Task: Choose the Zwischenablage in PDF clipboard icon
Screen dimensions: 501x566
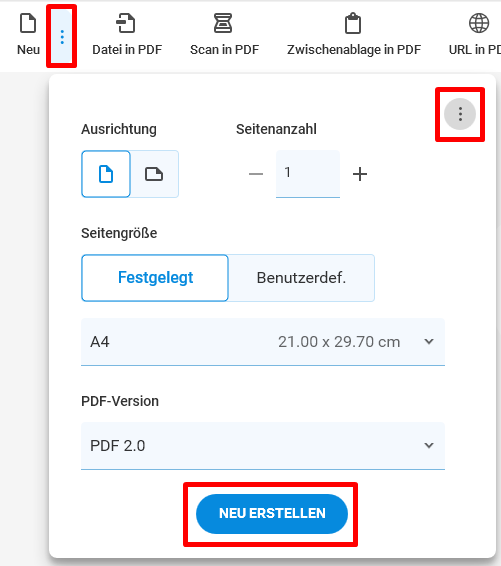Action: click(x=353, y=23)
